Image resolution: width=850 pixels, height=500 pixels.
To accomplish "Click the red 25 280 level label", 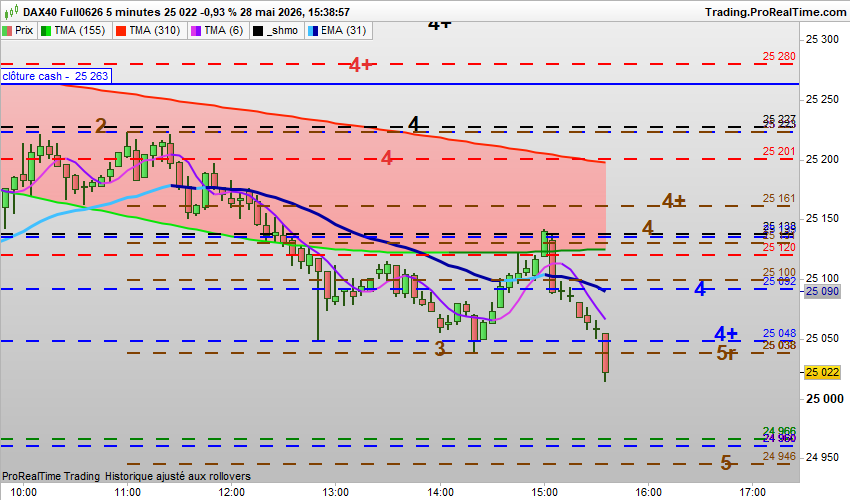I will 779,56.
